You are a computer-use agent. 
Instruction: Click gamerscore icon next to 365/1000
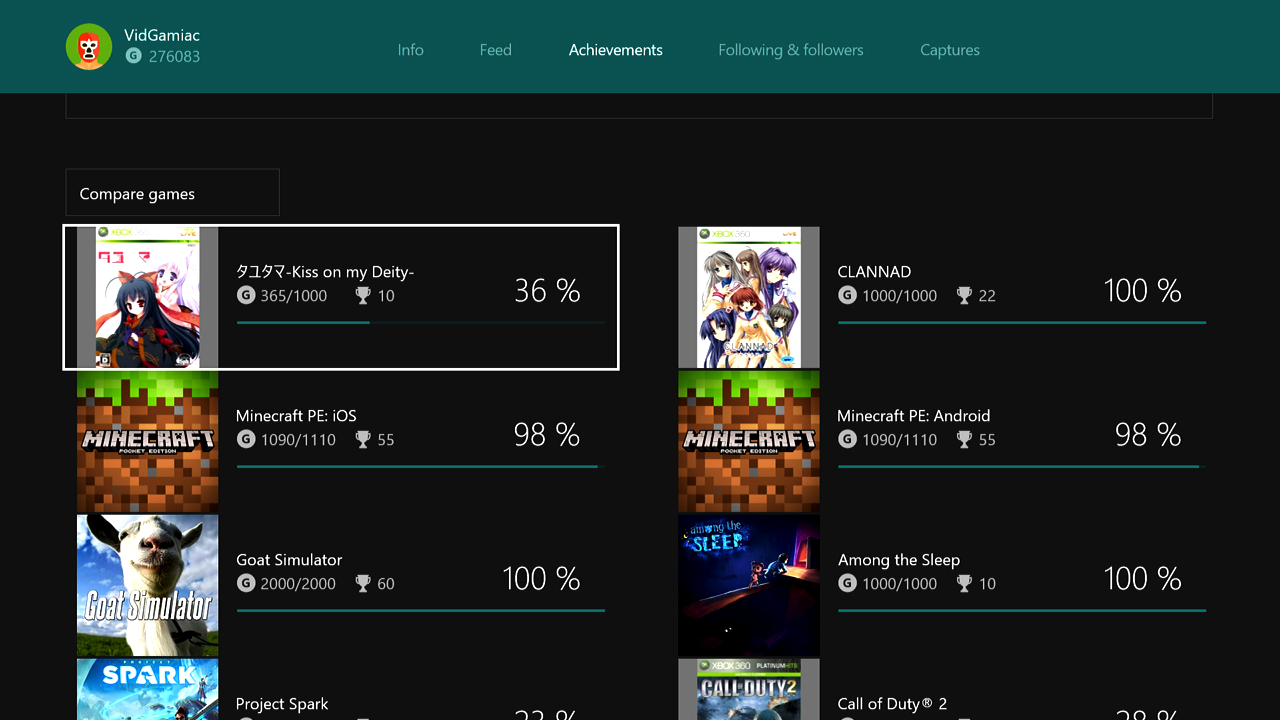click(246, 295)
